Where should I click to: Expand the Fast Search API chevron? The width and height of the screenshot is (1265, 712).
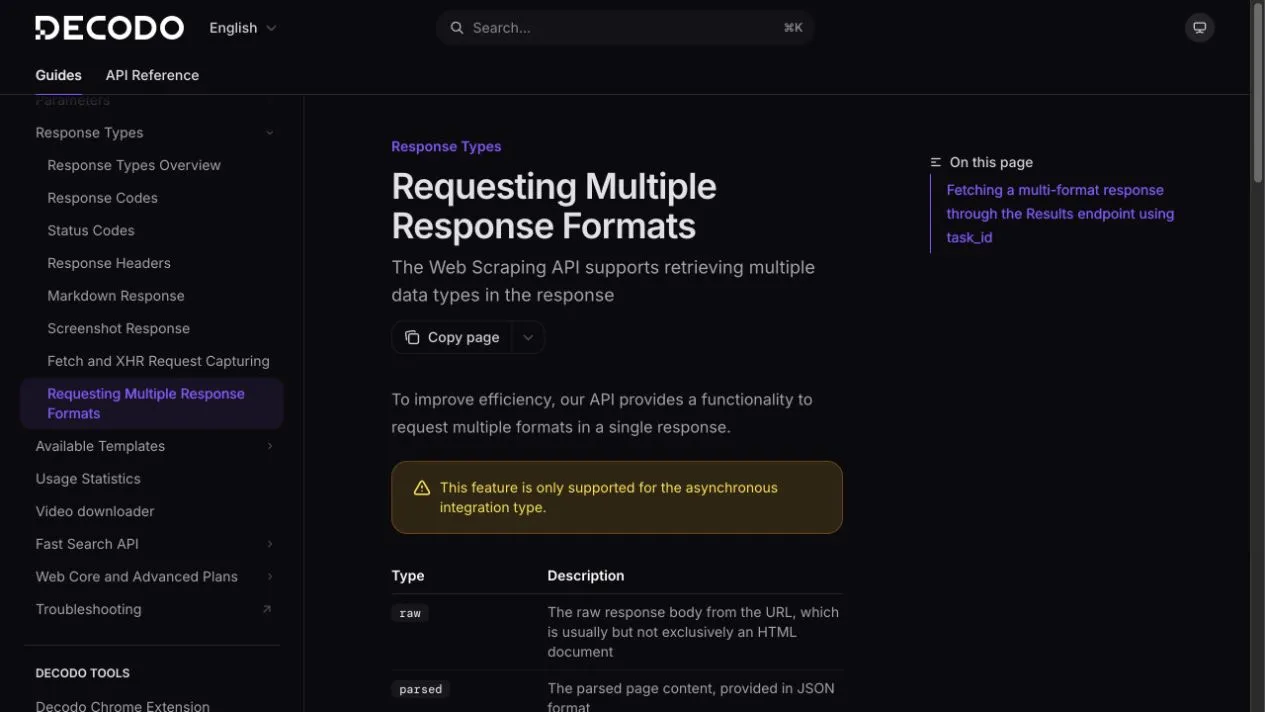tap(269, 544)
